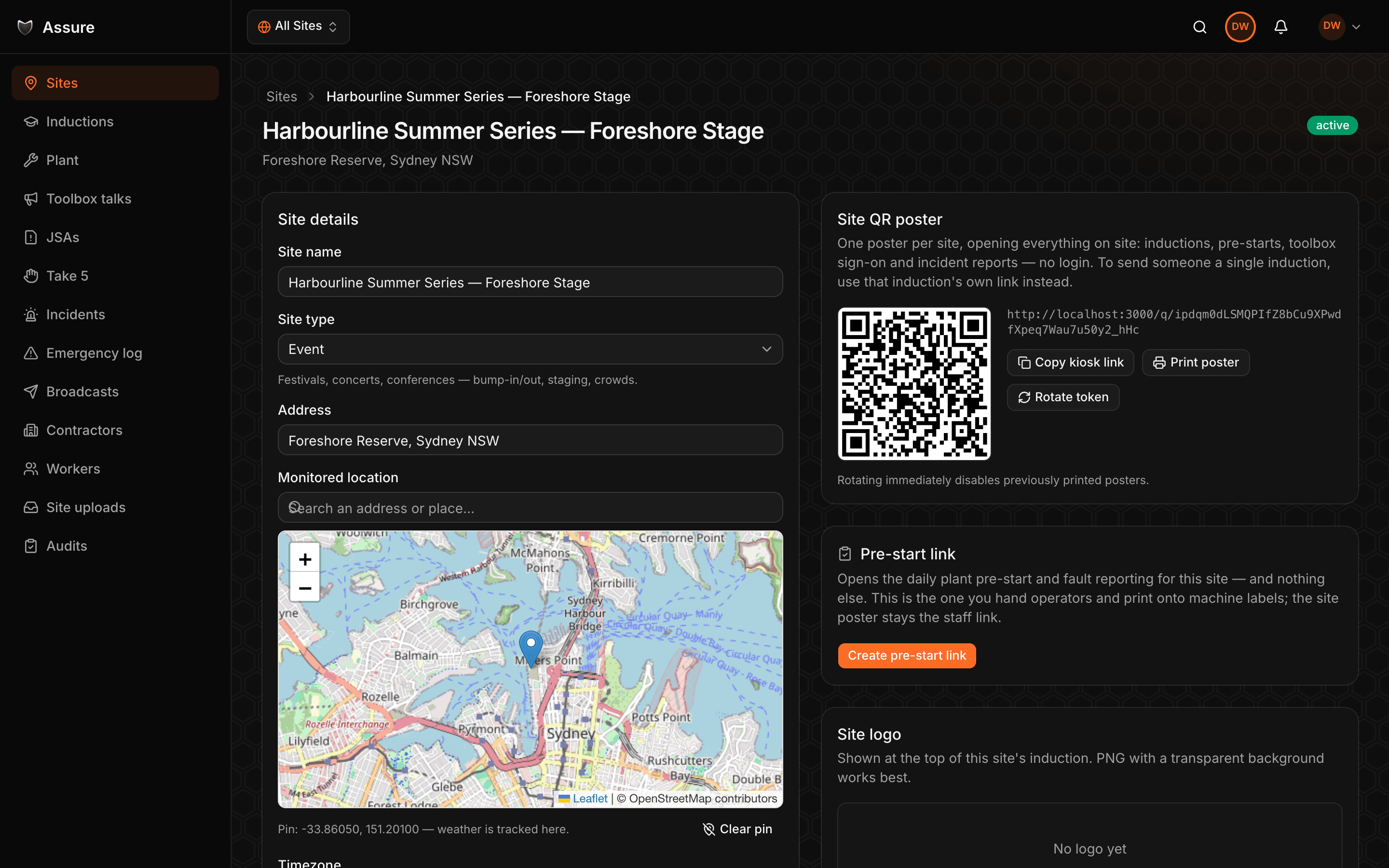Click the Workers people icon

pyautogui.click(x=31, y=468)
